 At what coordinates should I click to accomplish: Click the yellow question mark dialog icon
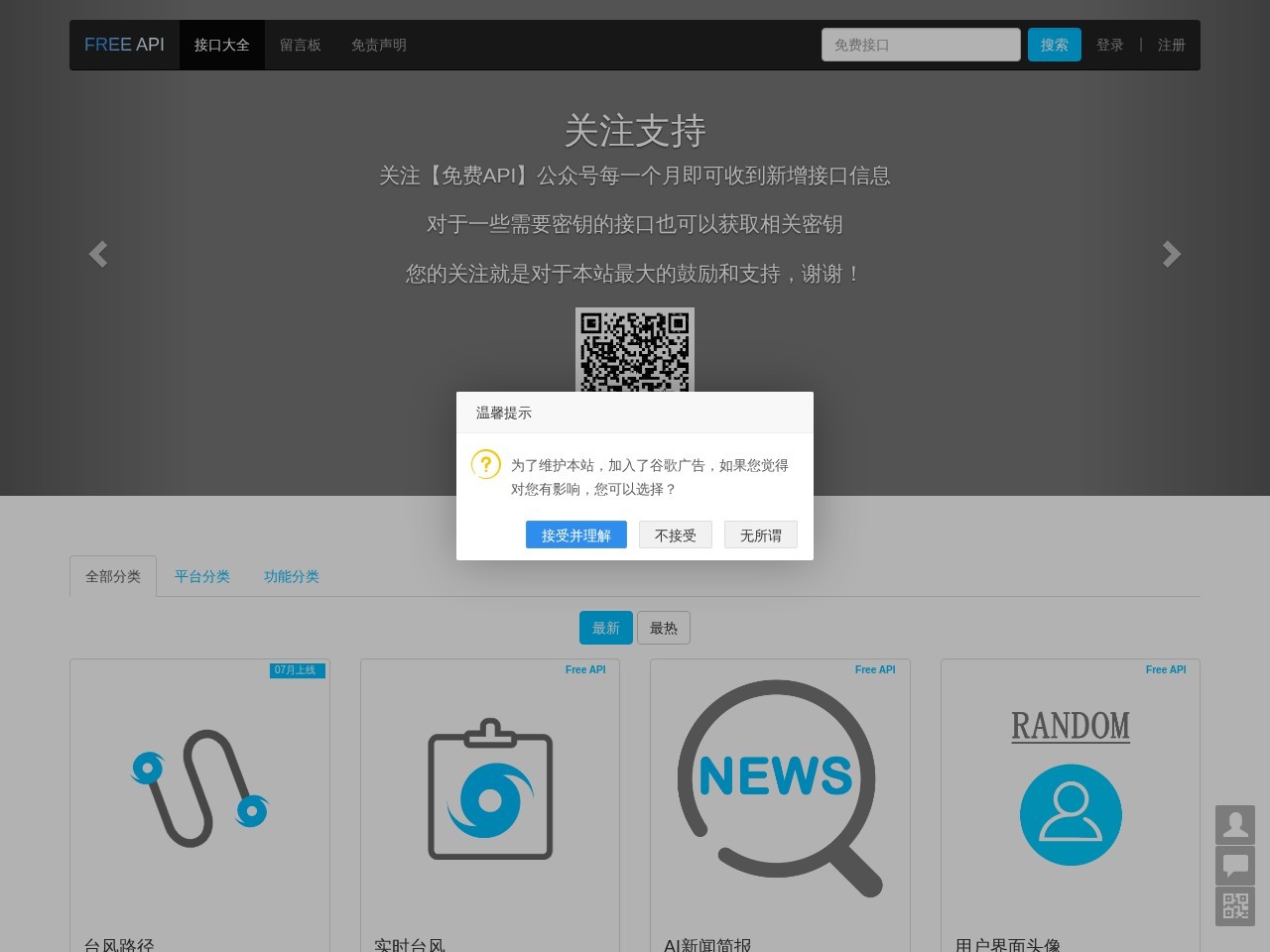[485, 464]
